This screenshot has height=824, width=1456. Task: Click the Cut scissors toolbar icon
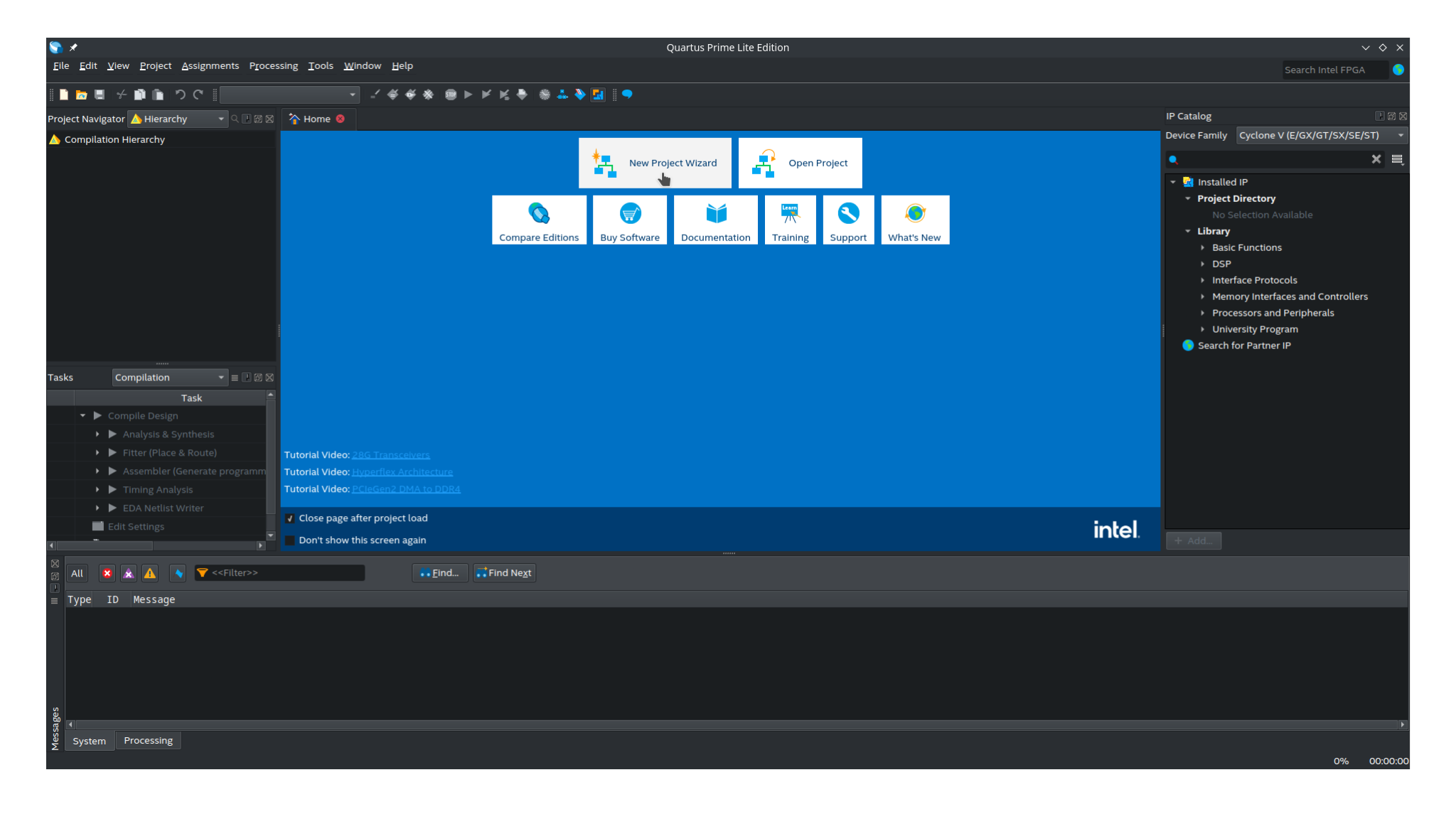(122, 95)
